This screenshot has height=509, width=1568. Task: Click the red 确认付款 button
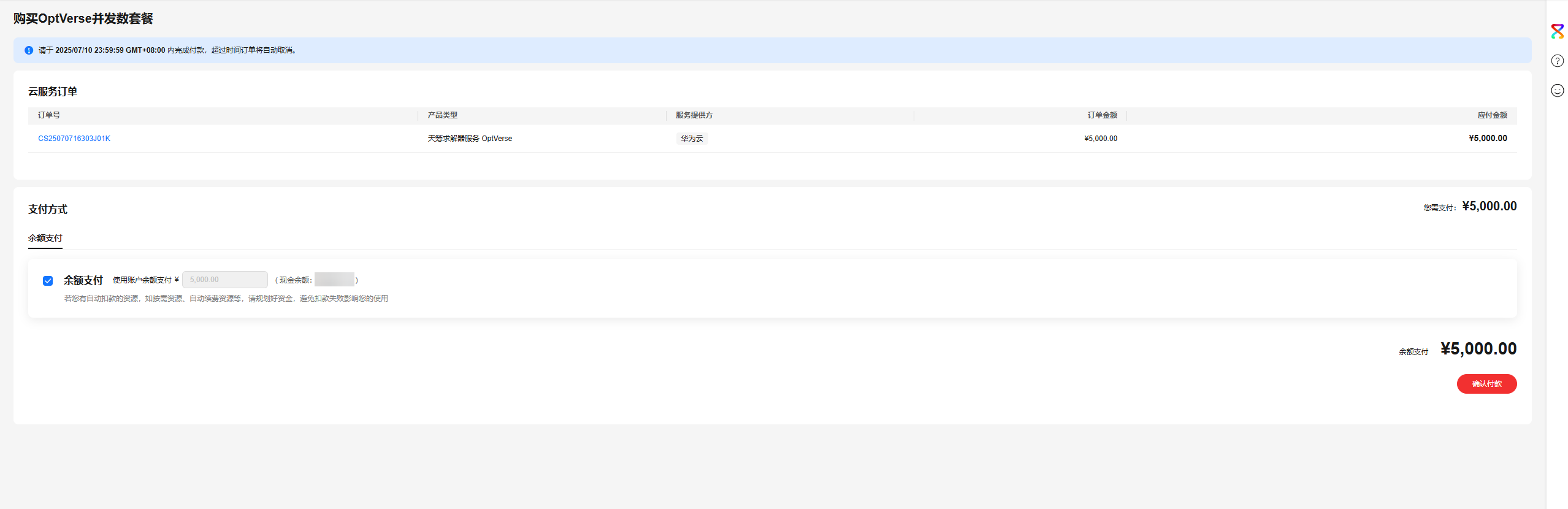pyautogui.click(x=1486, y=384)
